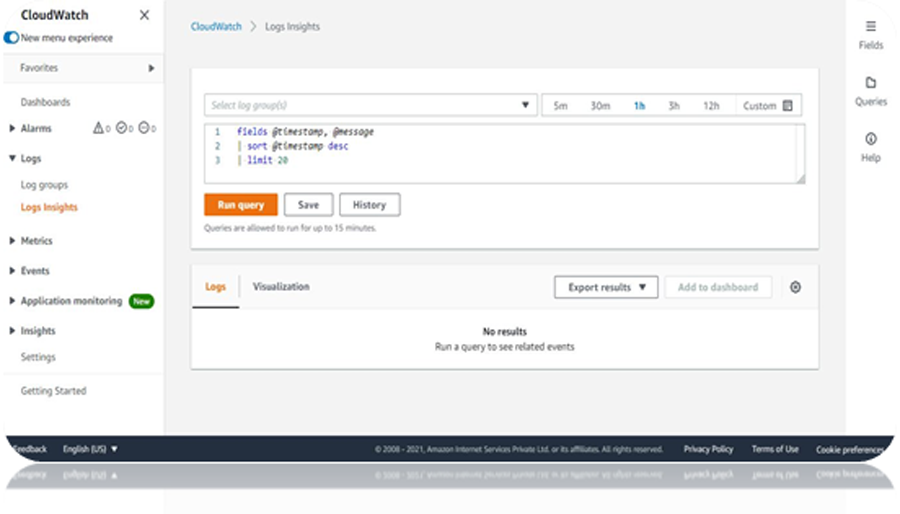Select the 5m time range
900x514 pixels.
pos(560,106)
